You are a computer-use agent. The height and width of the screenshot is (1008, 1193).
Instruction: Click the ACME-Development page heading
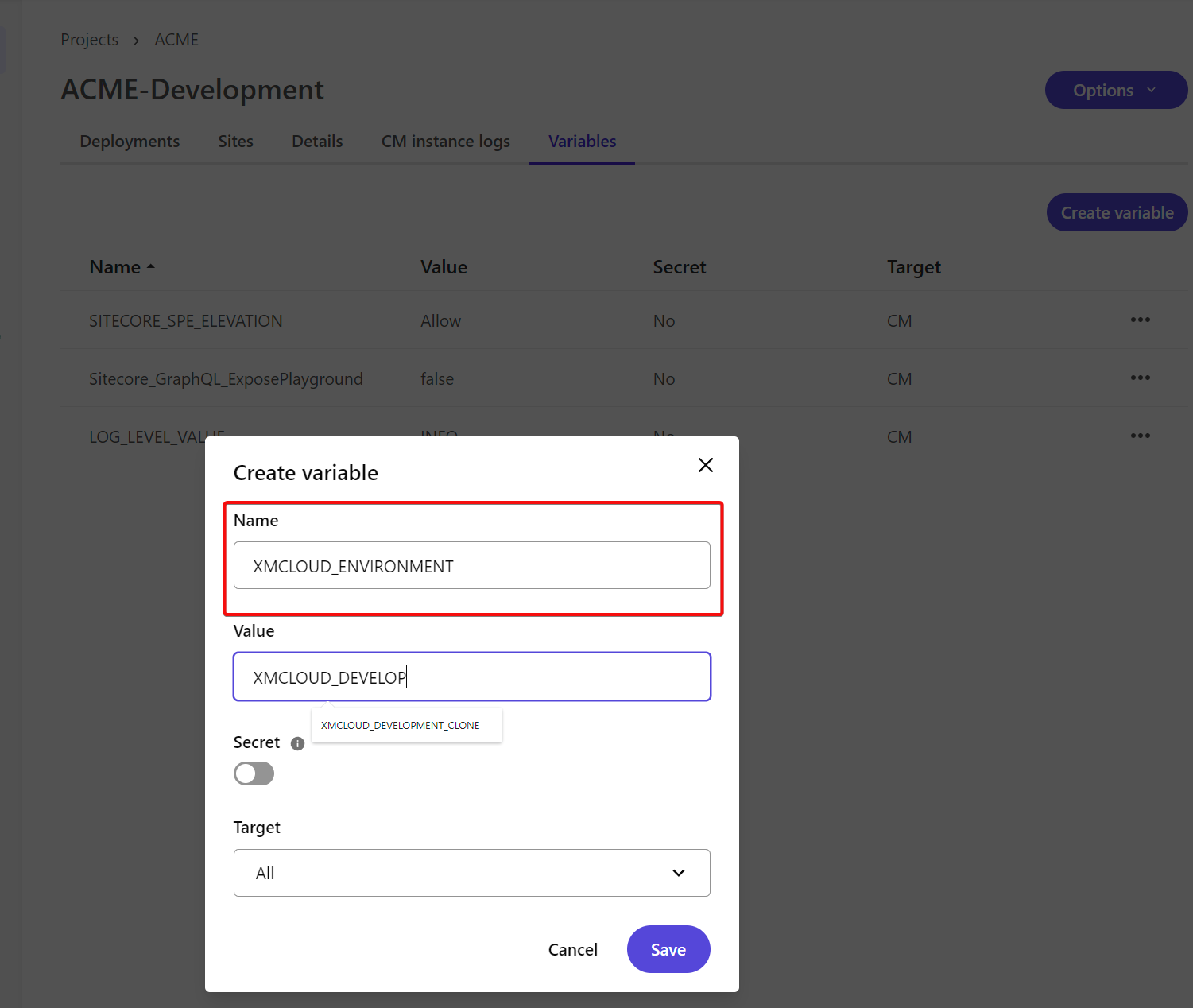click(x=192, y=90)
